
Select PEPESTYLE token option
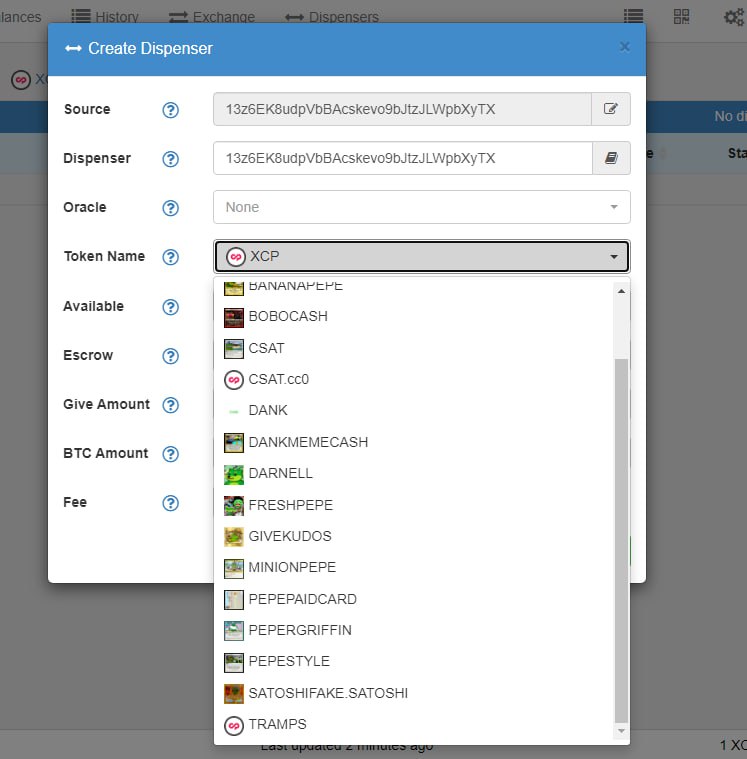(x=414, y=661)
